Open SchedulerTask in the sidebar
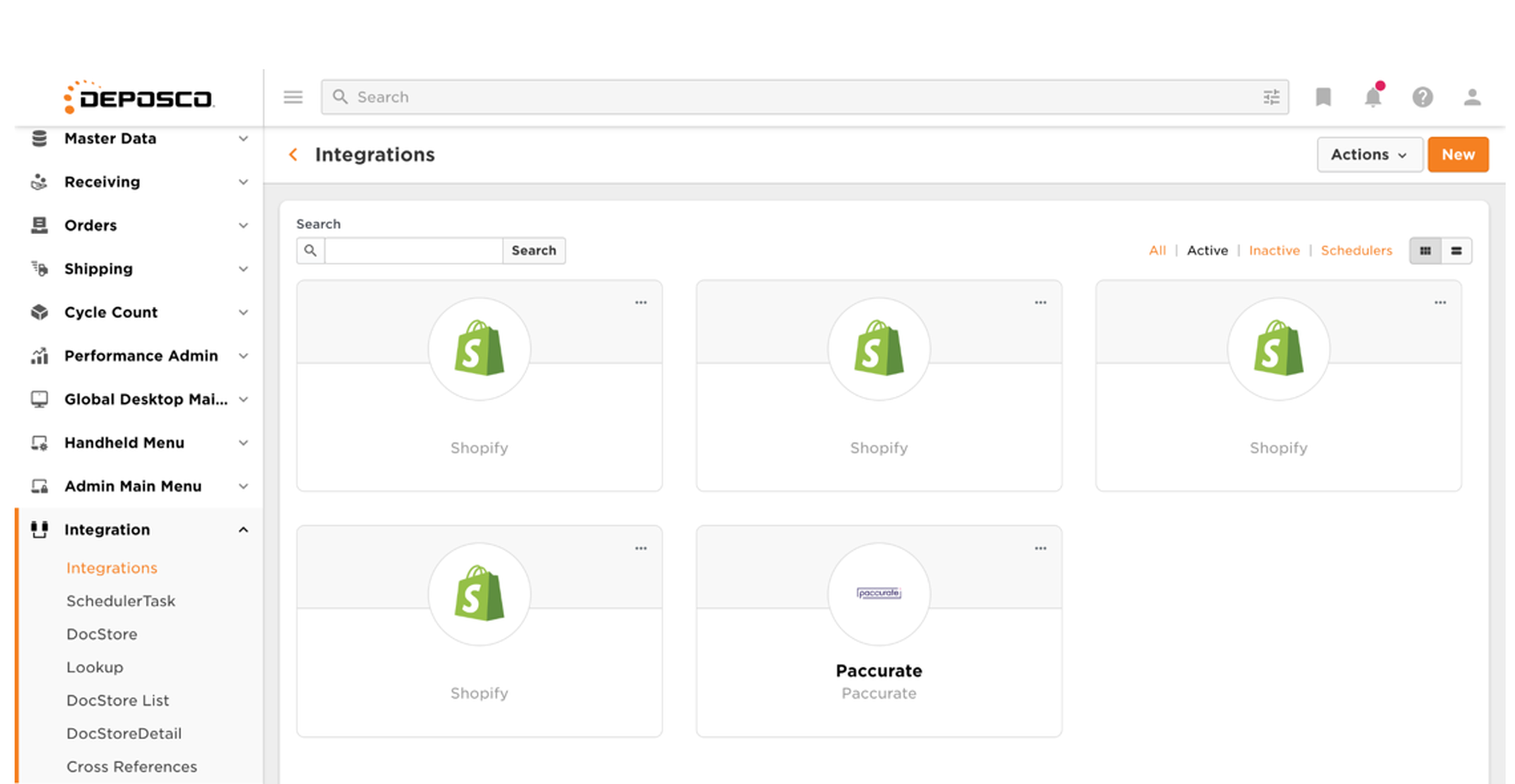The height and width of the screenshot is (784, 1515). (x=121, y=601)
